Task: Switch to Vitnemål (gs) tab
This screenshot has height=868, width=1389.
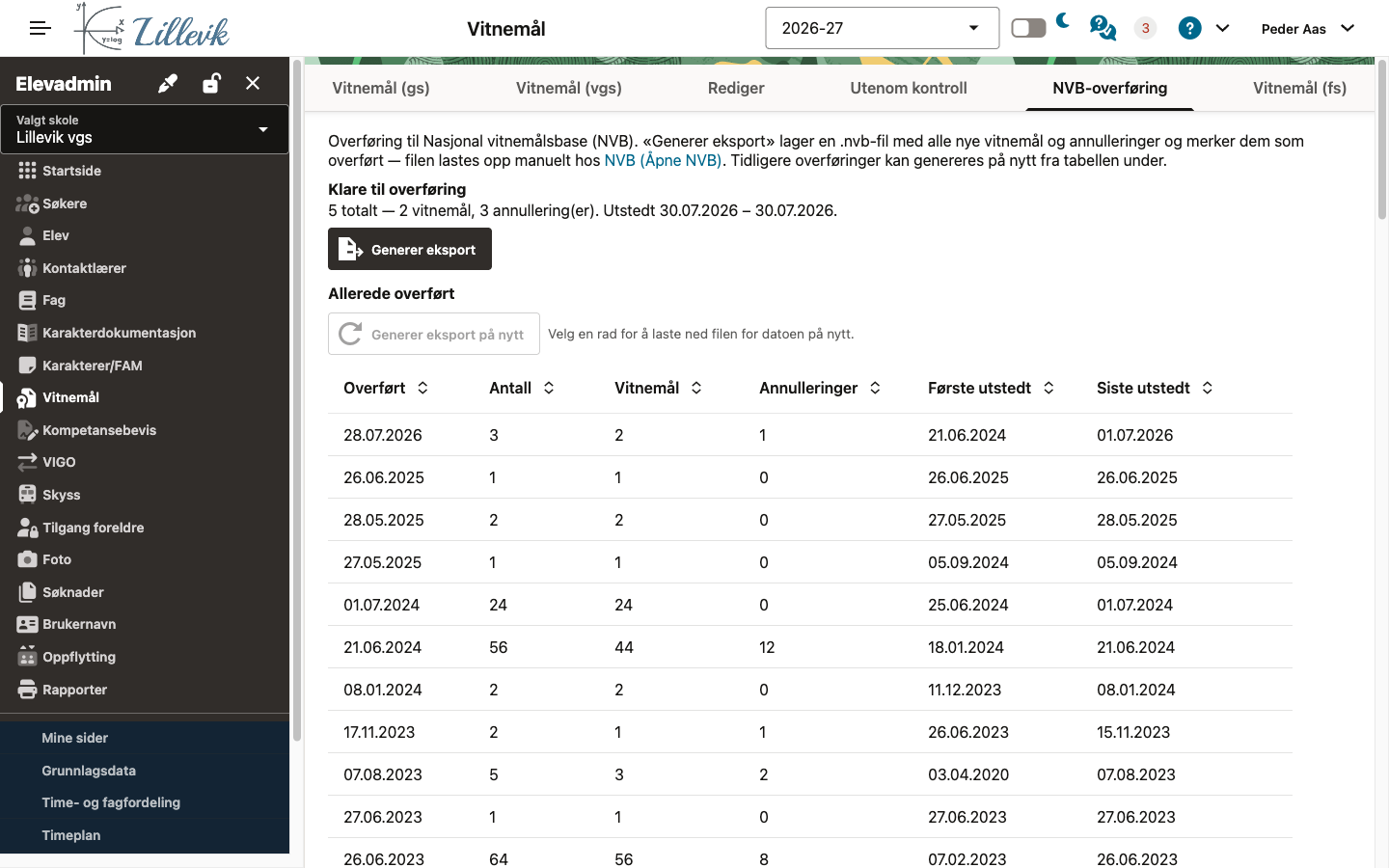Action: [x=381, y=88]
